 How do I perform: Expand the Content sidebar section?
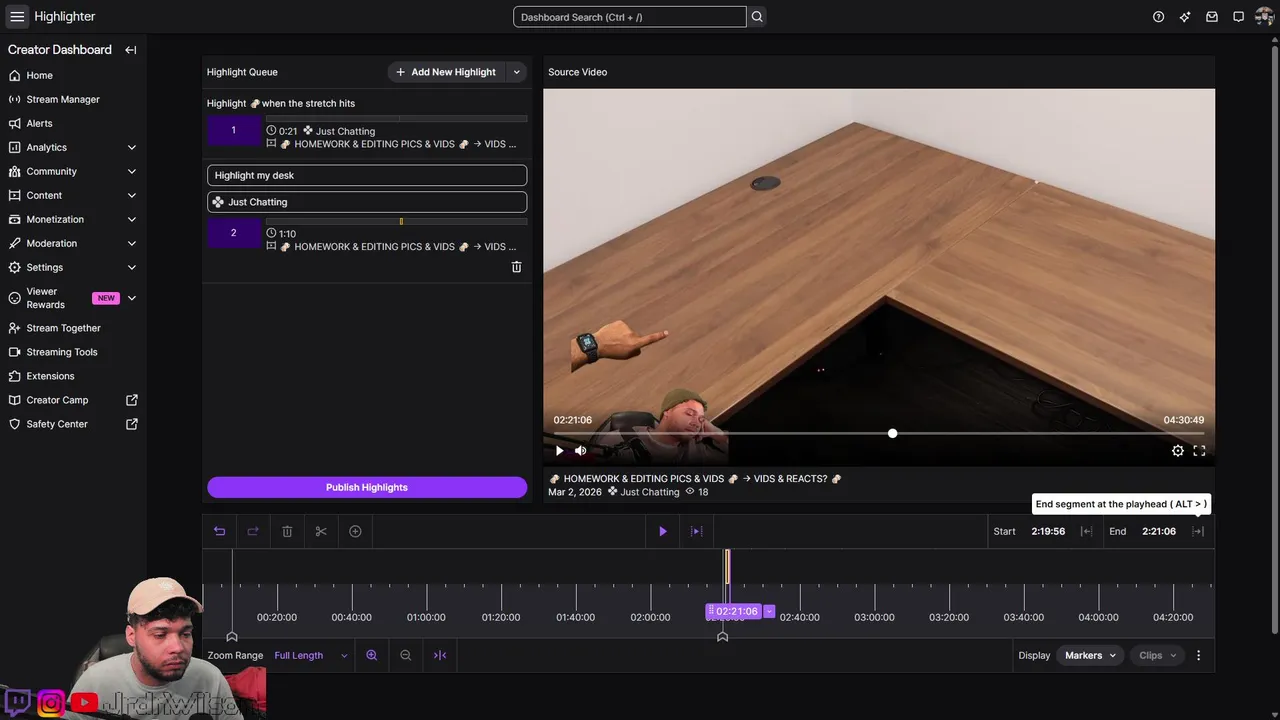(x=132, y=195)
